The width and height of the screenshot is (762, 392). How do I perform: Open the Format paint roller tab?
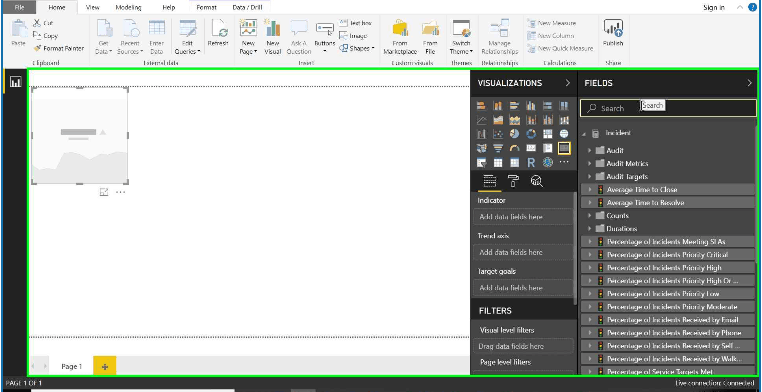513,181
